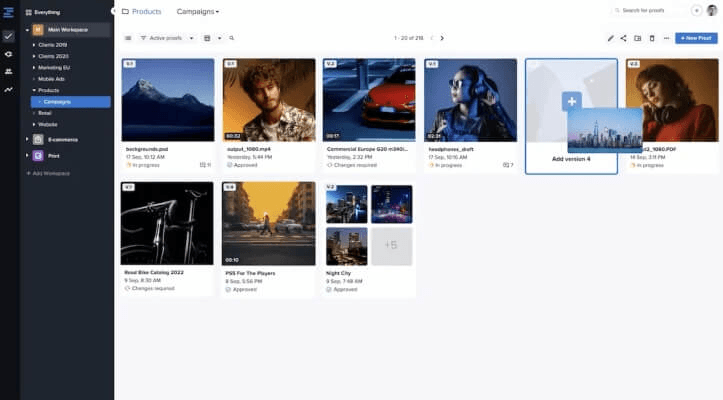This screenshot has width=723, height=400.
Task: Collapse the sidebar with the arrow handle
Action: tap(113, 11)
